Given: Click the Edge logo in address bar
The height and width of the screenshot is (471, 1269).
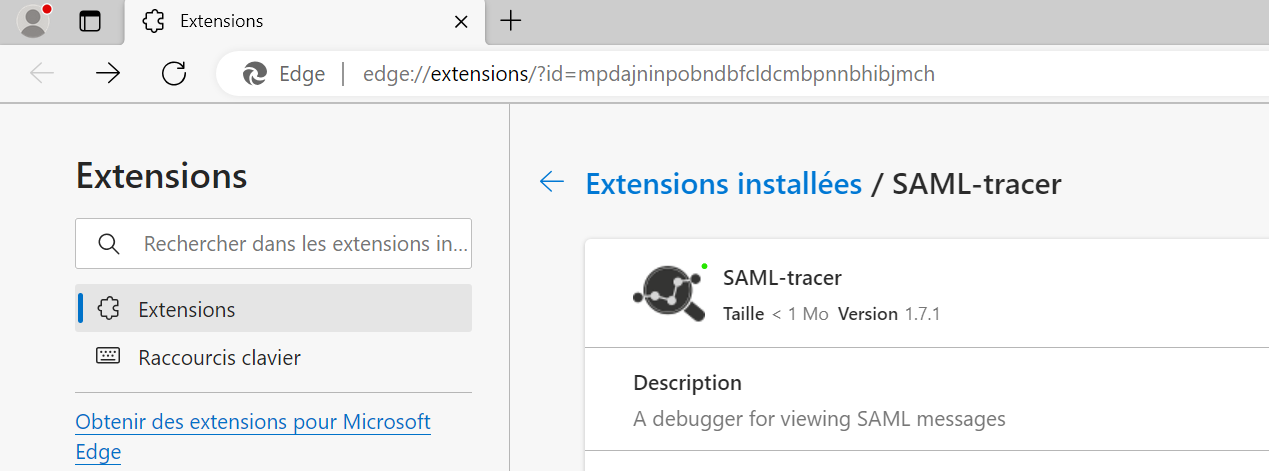Looking at the screenshot, I should (x=256, y=74).
